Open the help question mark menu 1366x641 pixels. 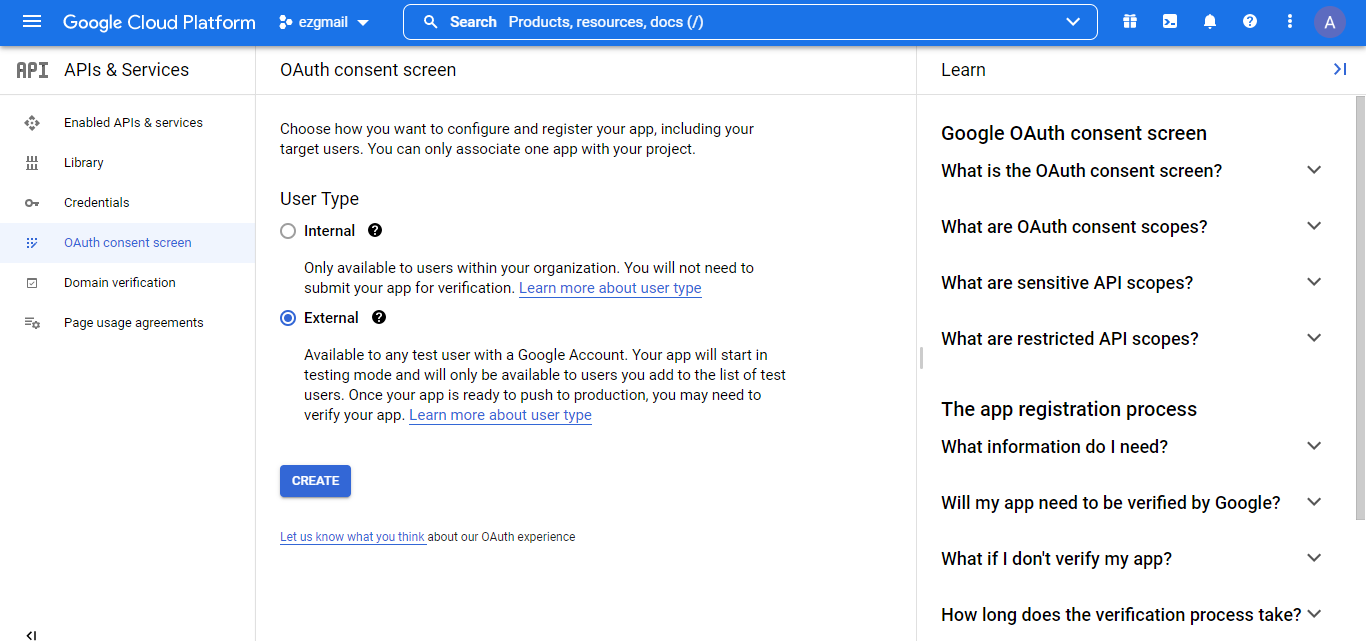click(x=1250, y=22)
